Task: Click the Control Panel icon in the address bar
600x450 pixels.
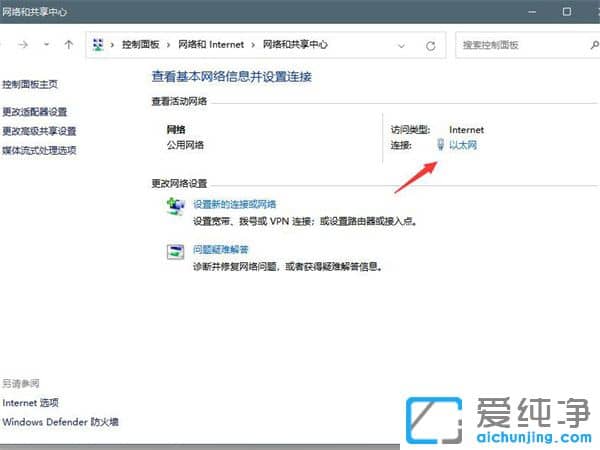Action: coord(98,45)
